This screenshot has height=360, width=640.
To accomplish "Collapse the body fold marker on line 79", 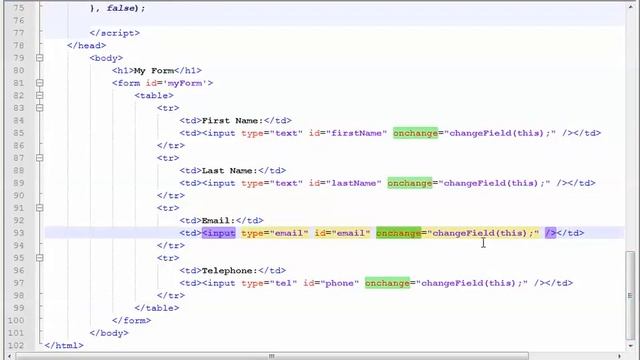I will [x=40, y=58].
